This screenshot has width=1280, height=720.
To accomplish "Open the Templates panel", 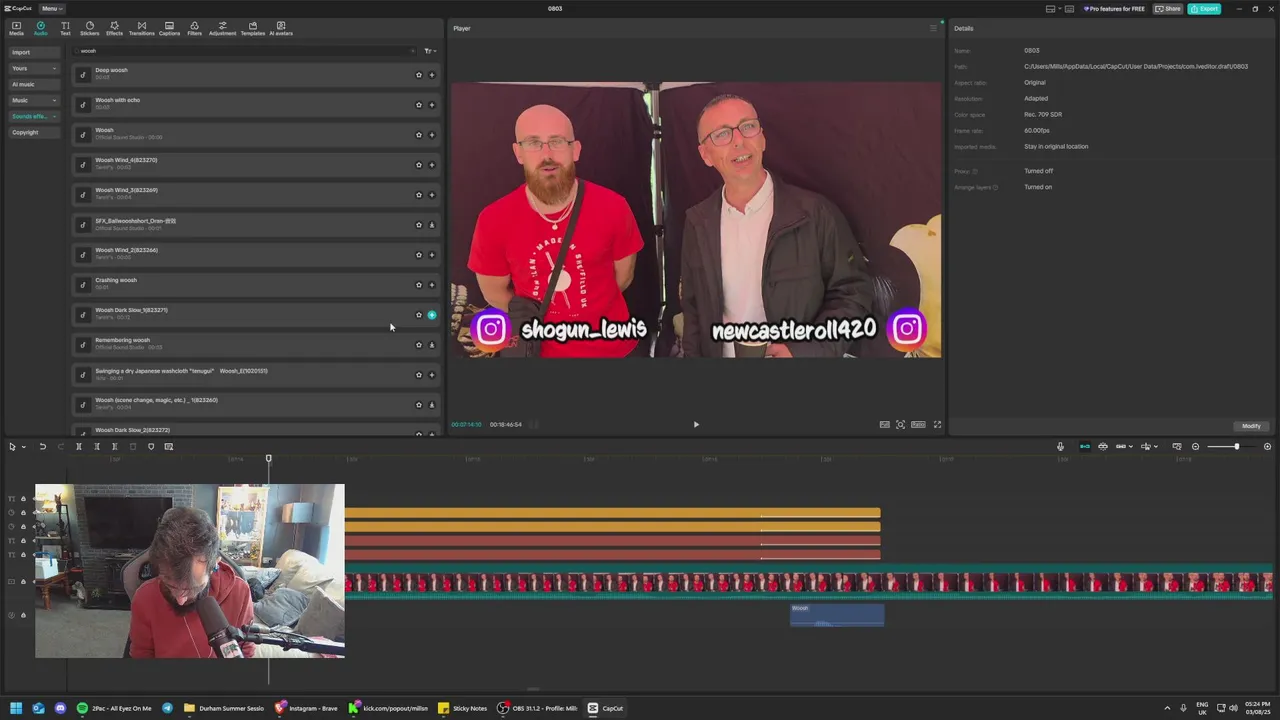I will [253, 28].
